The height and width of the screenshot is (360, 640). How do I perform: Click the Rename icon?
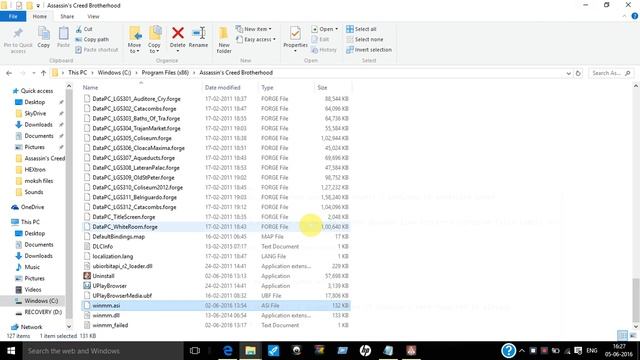click(199, 33)
